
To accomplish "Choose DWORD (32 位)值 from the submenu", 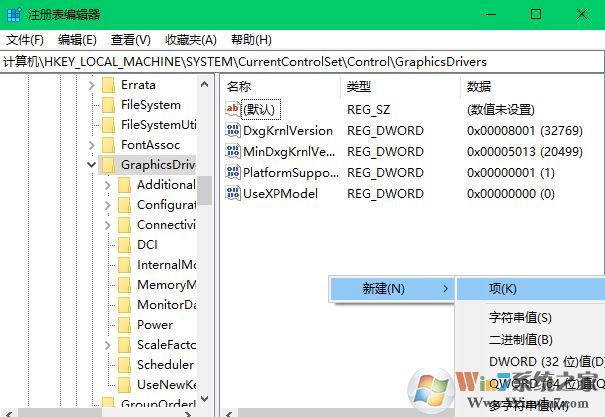I will (547, 362).
